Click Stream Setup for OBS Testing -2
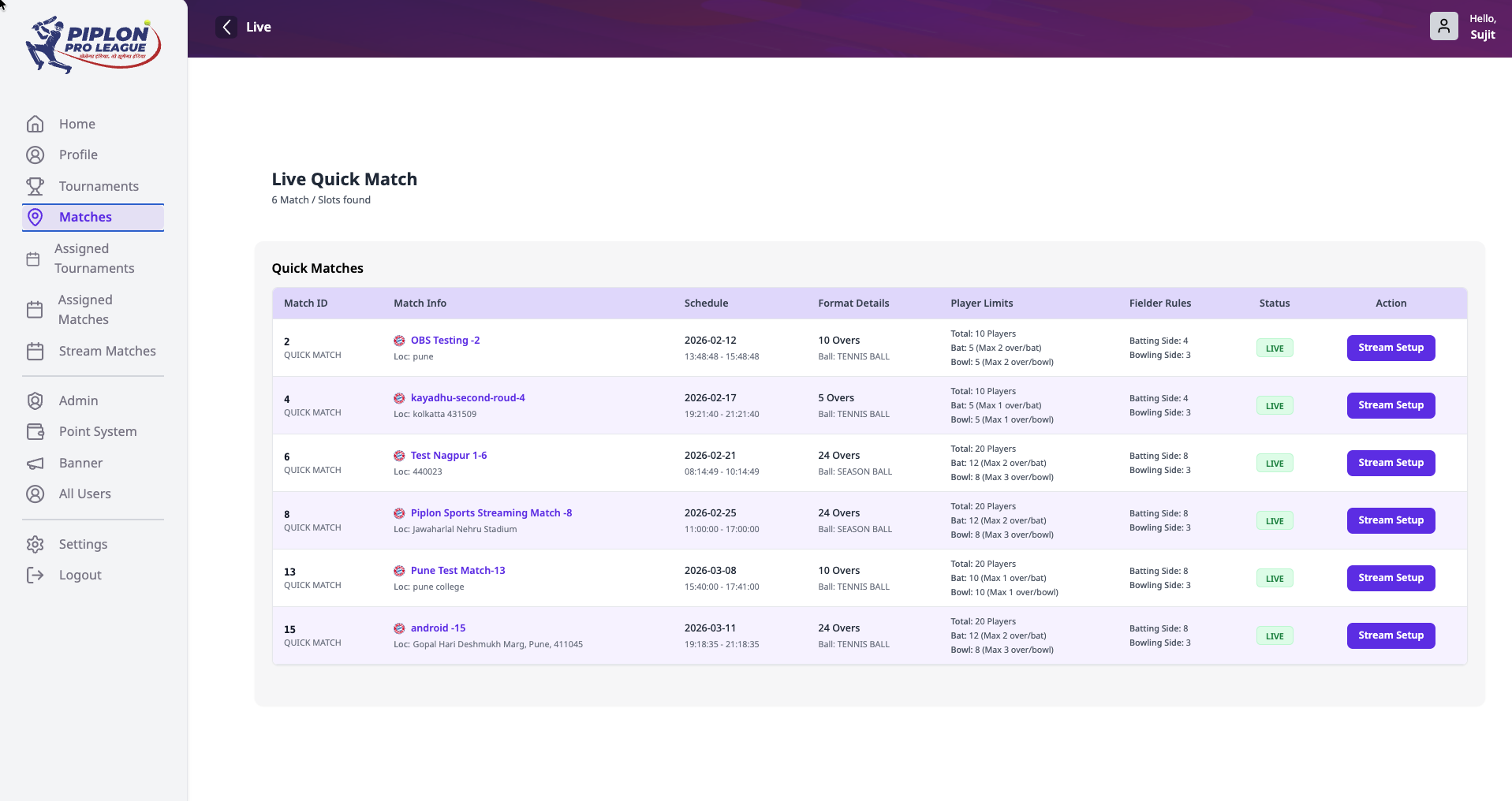Screen dimensions: 1512x801 pos(1391,348)
